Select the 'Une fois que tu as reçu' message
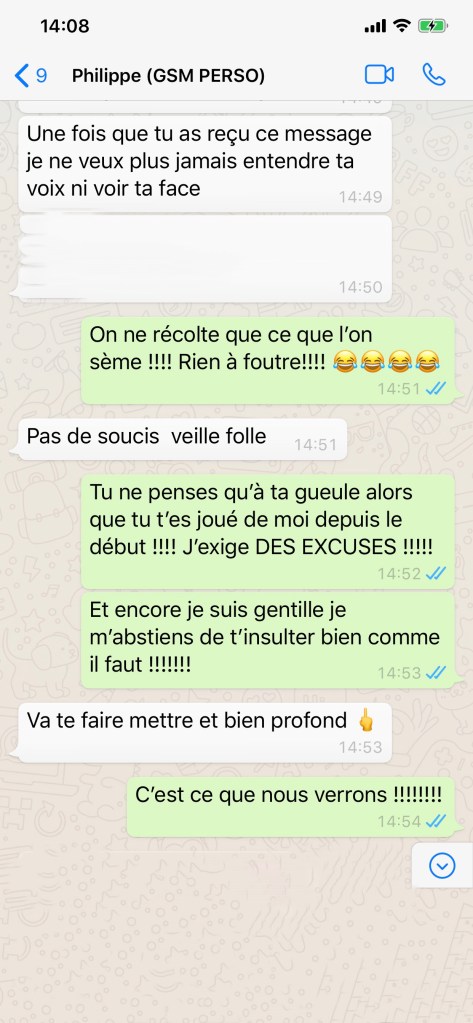 pos(204,163)
